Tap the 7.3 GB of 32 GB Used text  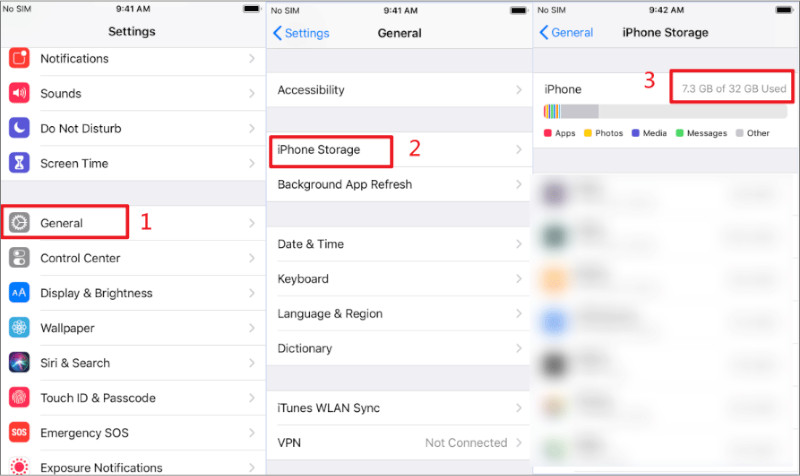[x=733, y=89]
